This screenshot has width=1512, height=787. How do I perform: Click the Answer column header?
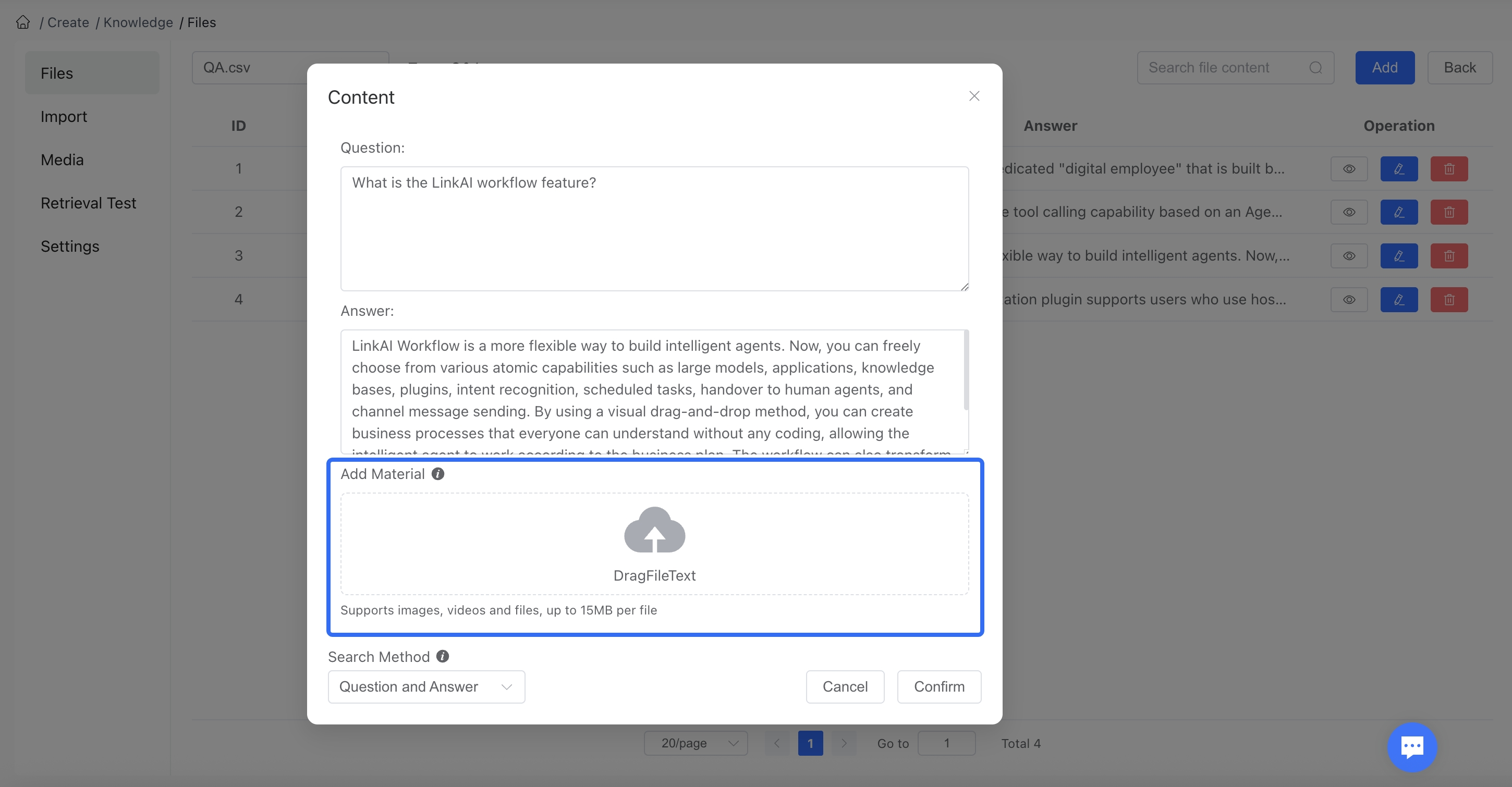pyautogui.click(x=1050, y=126)
